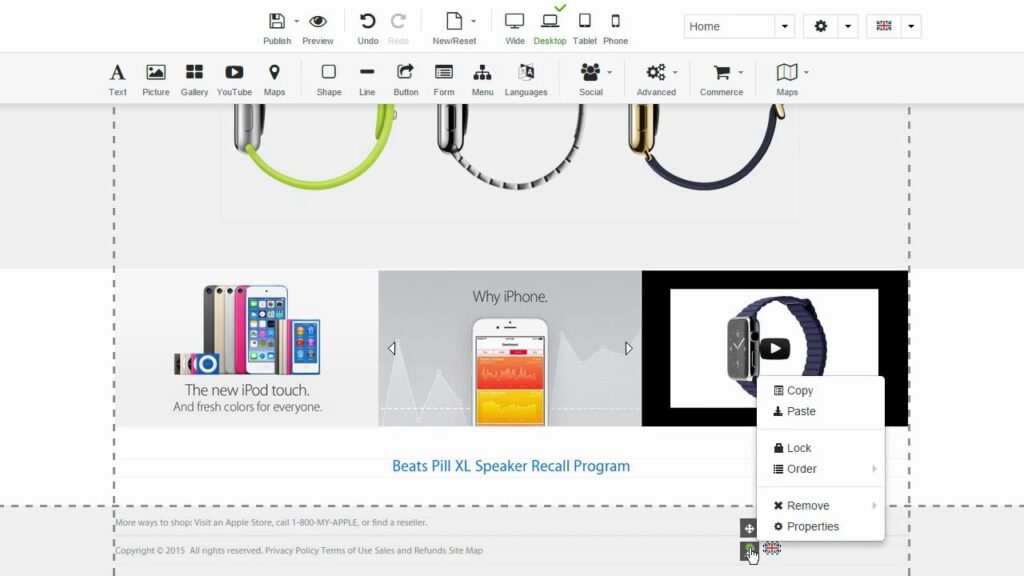Switch to Wide viewport mode
Viewport: 1024px width, 576px height.
coord(514,28)
